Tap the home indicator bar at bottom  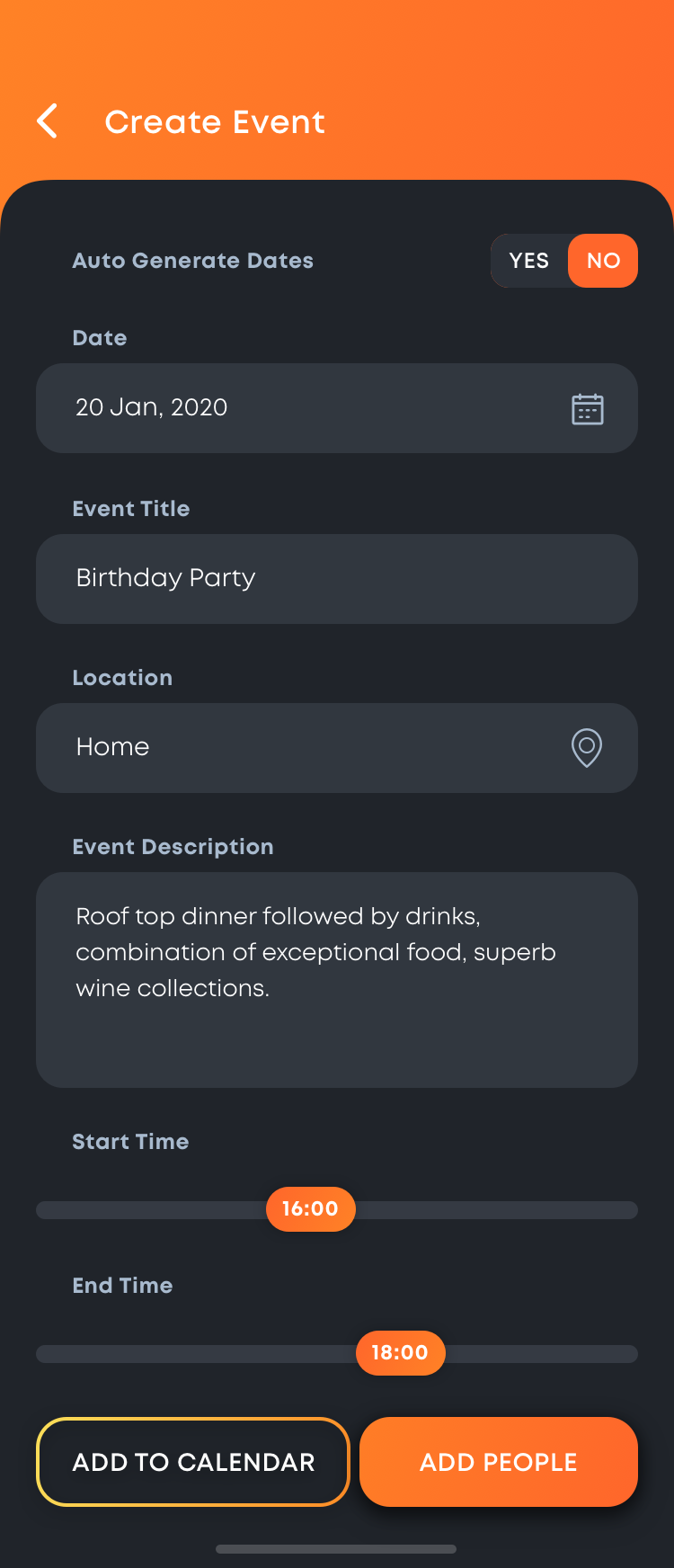(x=336, y=1549)
